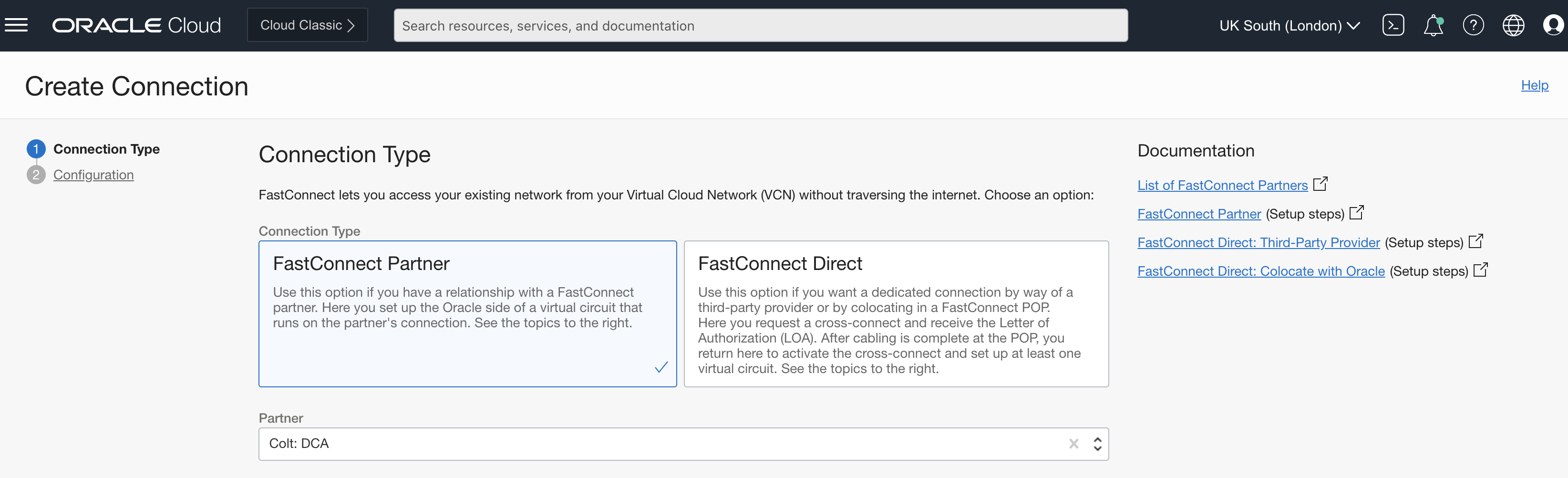Open the navigation hamburger menu
1568x478 pixels.
pos(17,24)
